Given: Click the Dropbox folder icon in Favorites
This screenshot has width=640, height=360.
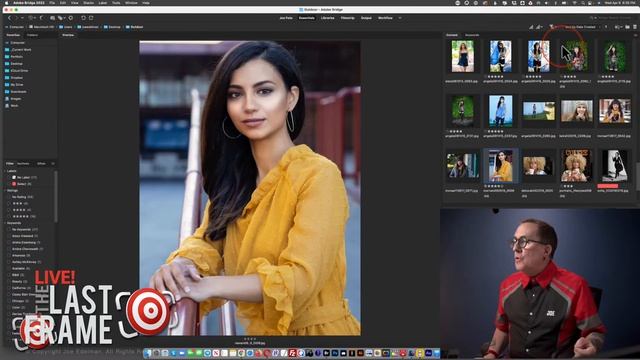Looking at the screenshot, I should point(7,78).
